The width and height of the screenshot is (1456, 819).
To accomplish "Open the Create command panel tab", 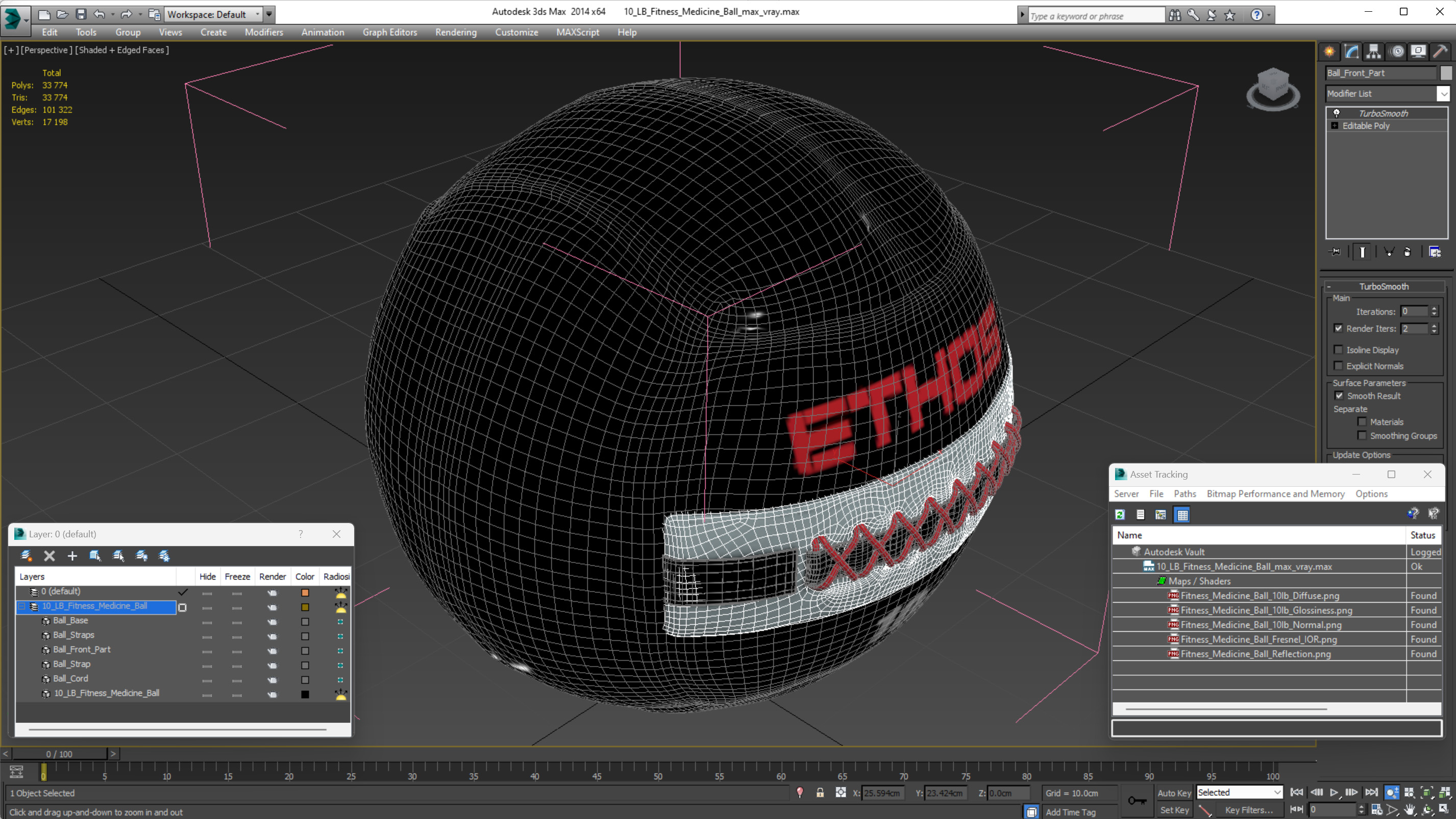I will (1329, 52).
